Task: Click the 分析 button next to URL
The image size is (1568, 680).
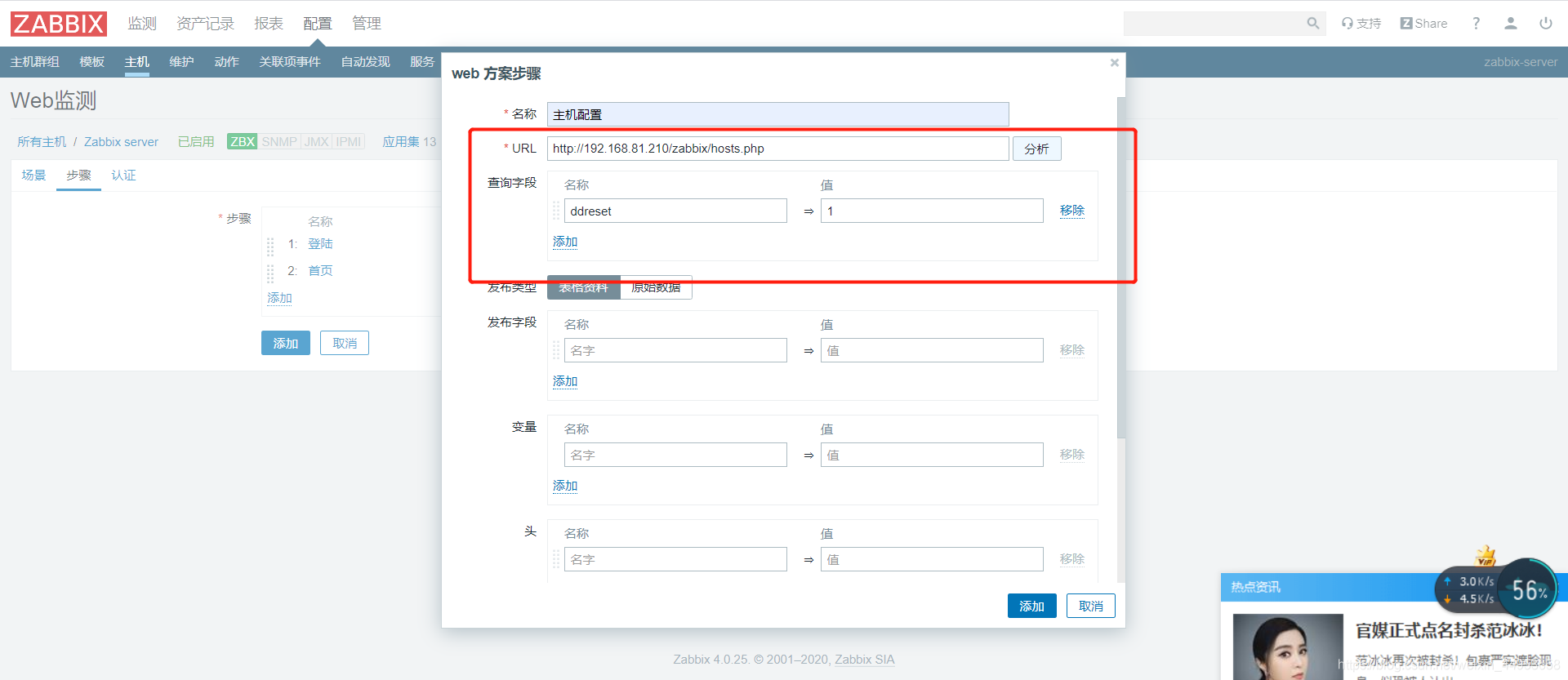Action: click(1037, 149)
